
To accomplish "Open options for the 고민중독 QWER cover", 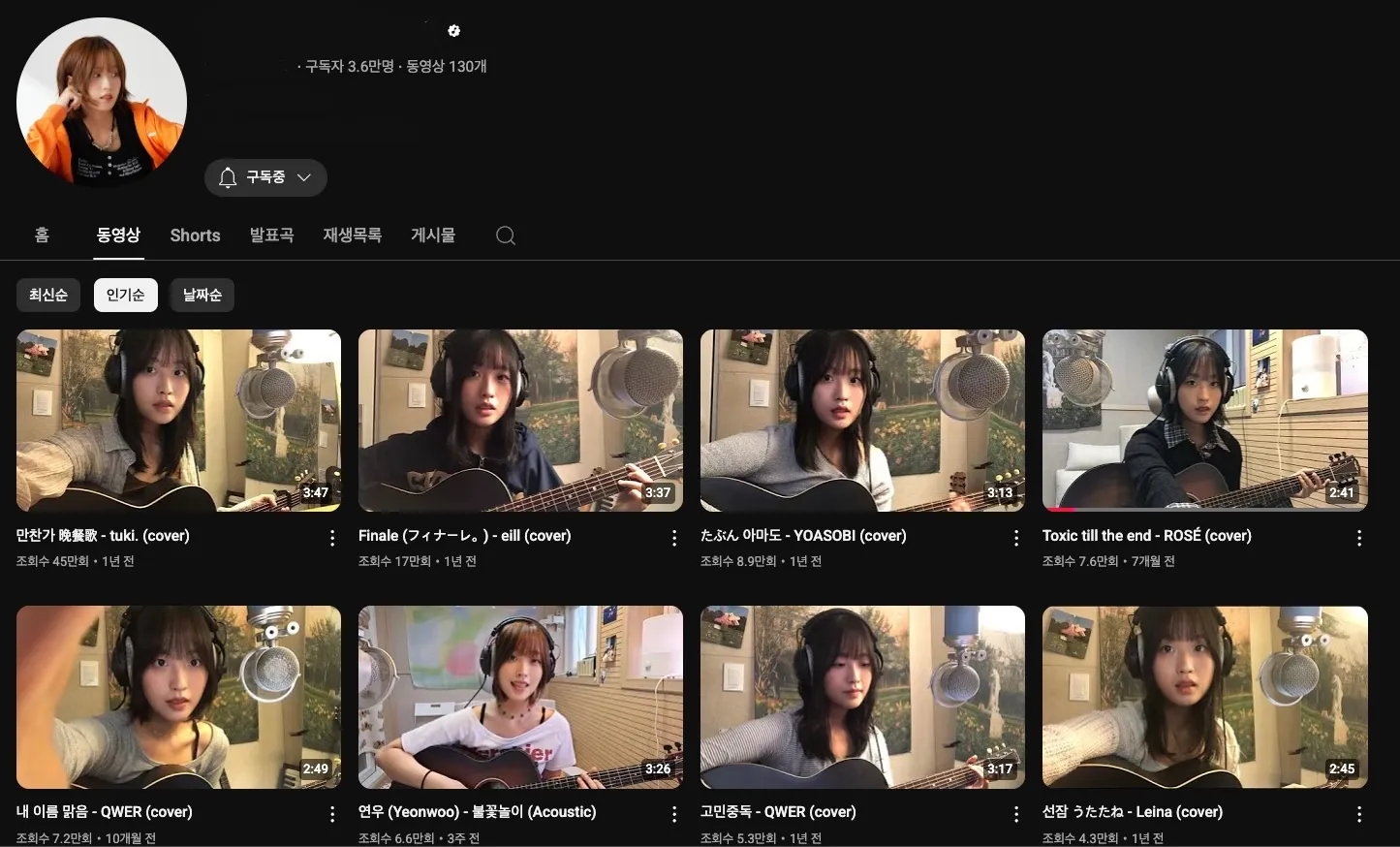I will pyautogui.click(x=1016, y=813).
